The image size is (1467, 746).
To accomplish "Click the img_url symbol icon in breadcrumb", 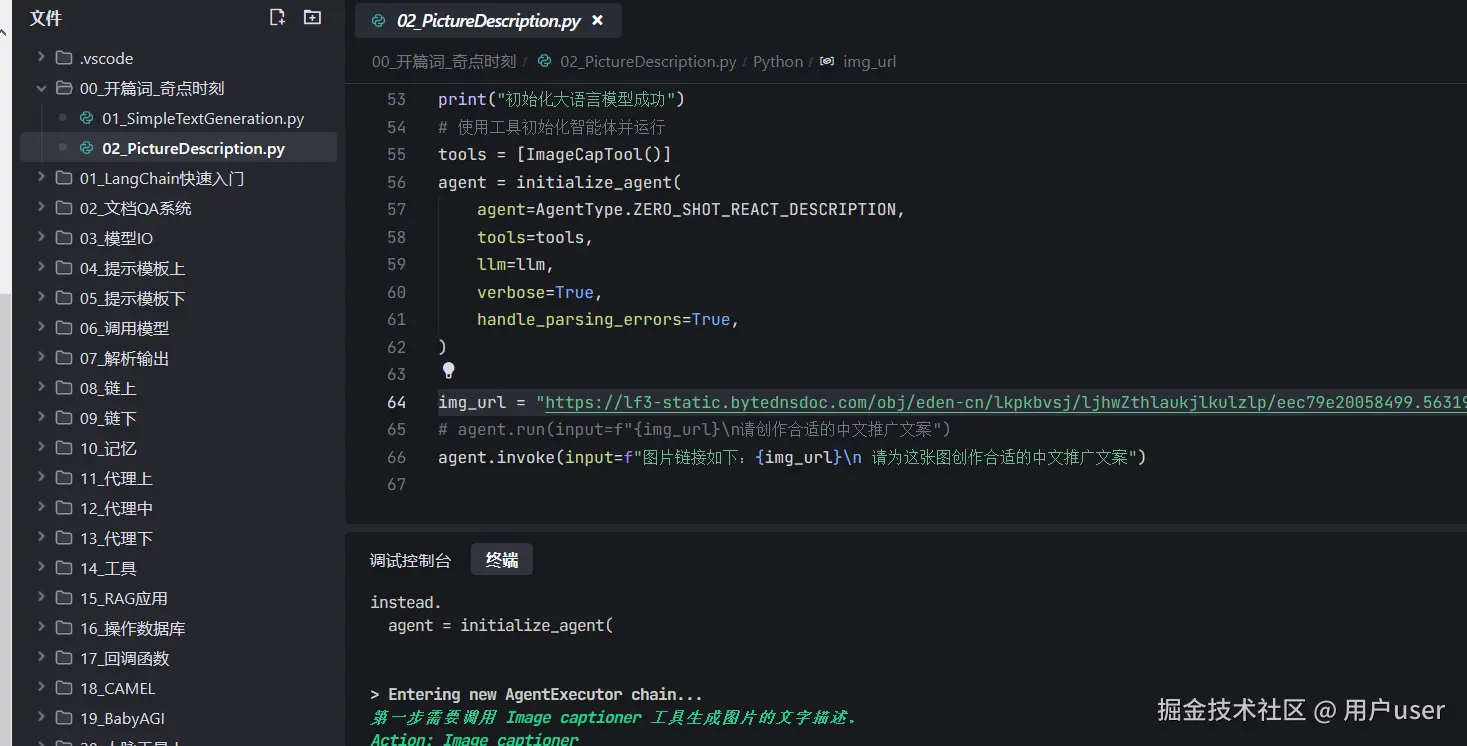I will [827, 62].
